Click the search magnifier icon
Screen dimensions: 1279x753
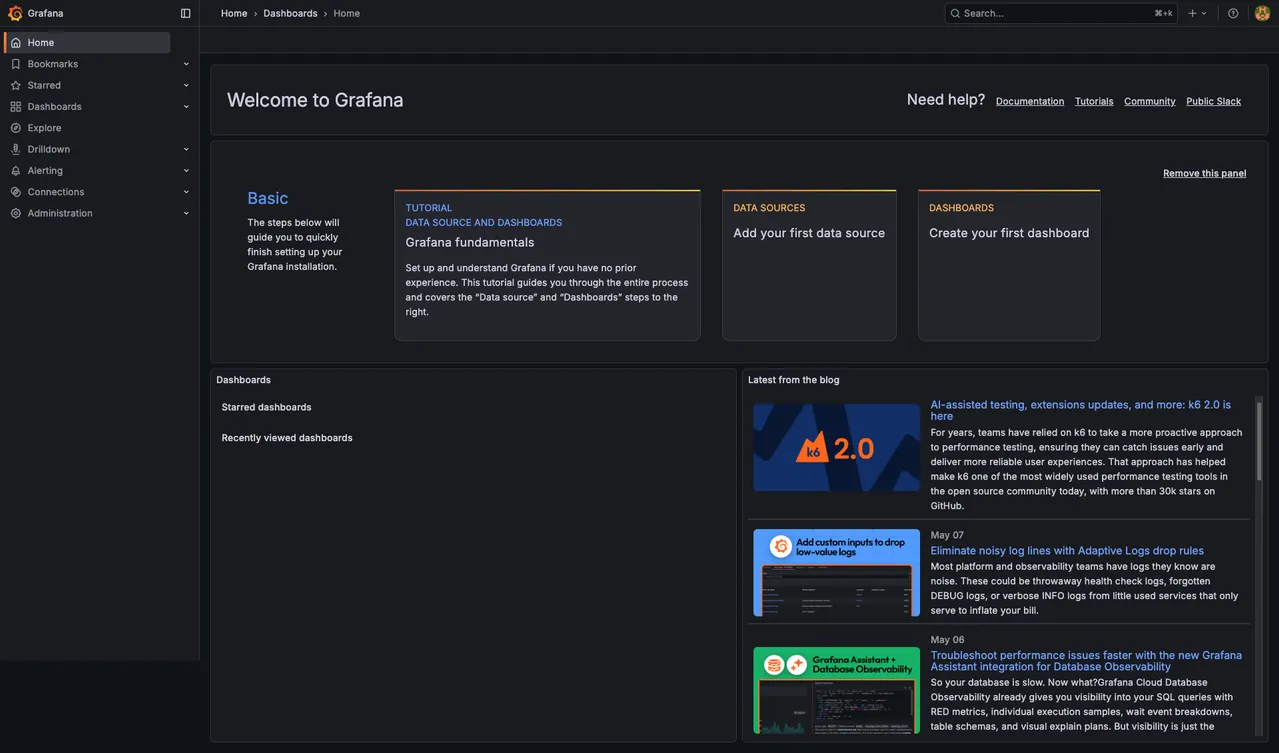pyautogui.click(x=955, y=13)
